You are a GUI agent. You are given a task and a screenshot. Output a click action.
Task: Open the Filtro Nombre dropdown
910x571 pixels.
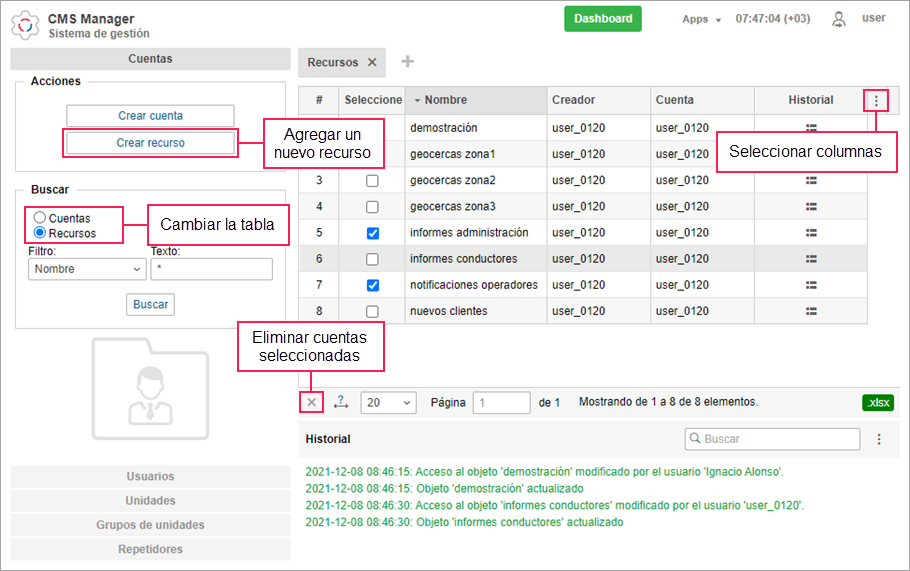pyautogui.click(x=87, y=269)
